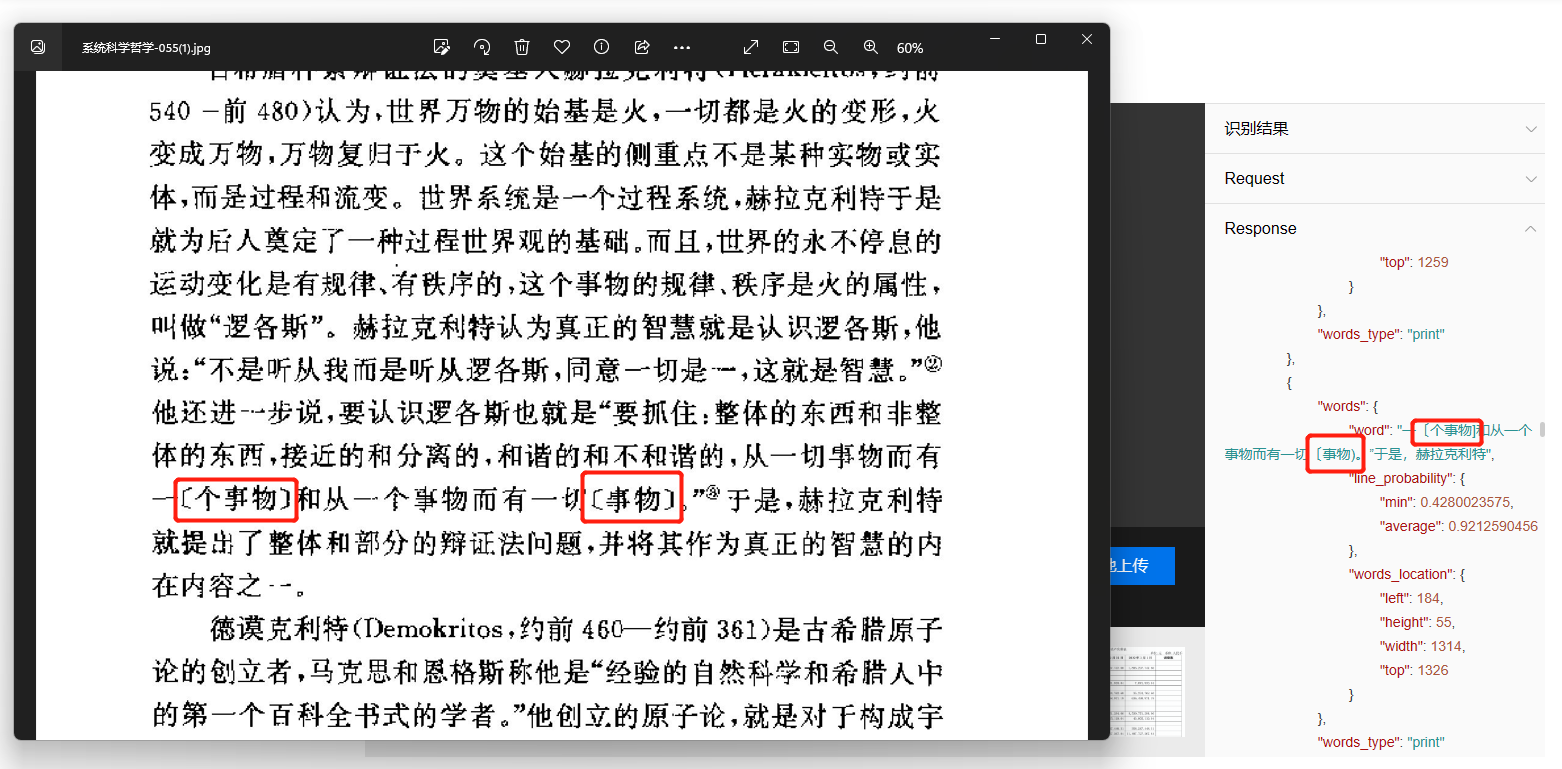
Task: Click the blue 上传 upload button
Action: click(1141, 566)
